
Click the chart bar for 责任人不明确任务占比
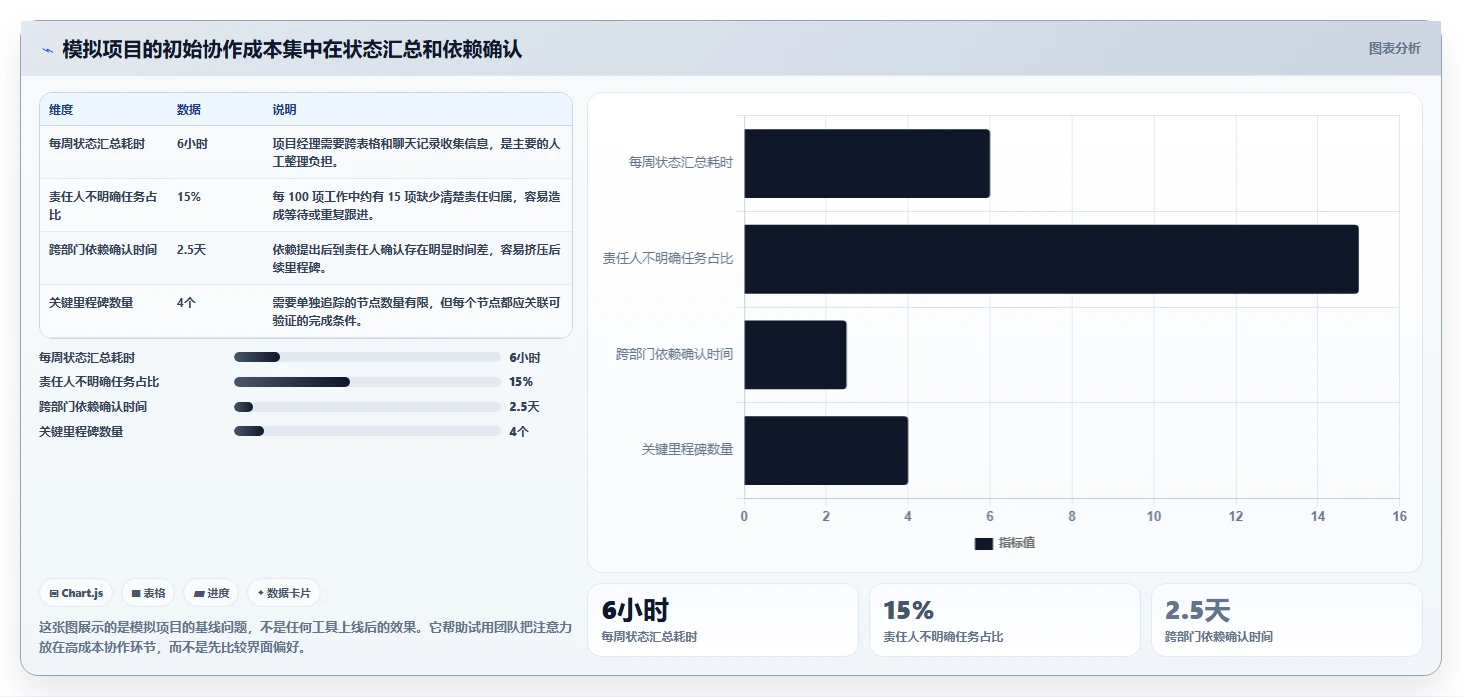[x=1051, y=259]
